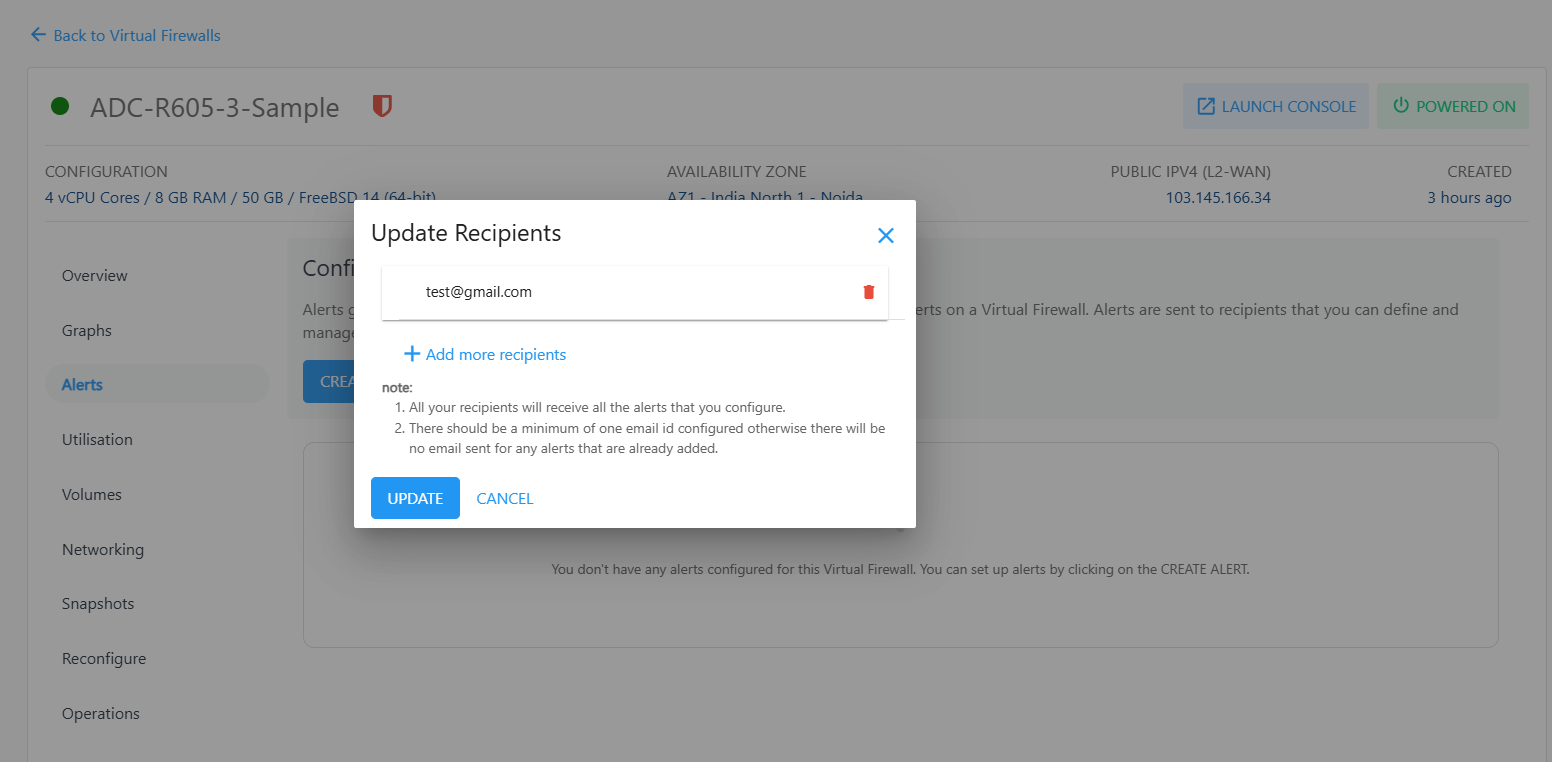Screen dimensions: 1552x762
Task: Delete the test@gmail.com recipient via trash icon
Action: (x=868, y=292)
